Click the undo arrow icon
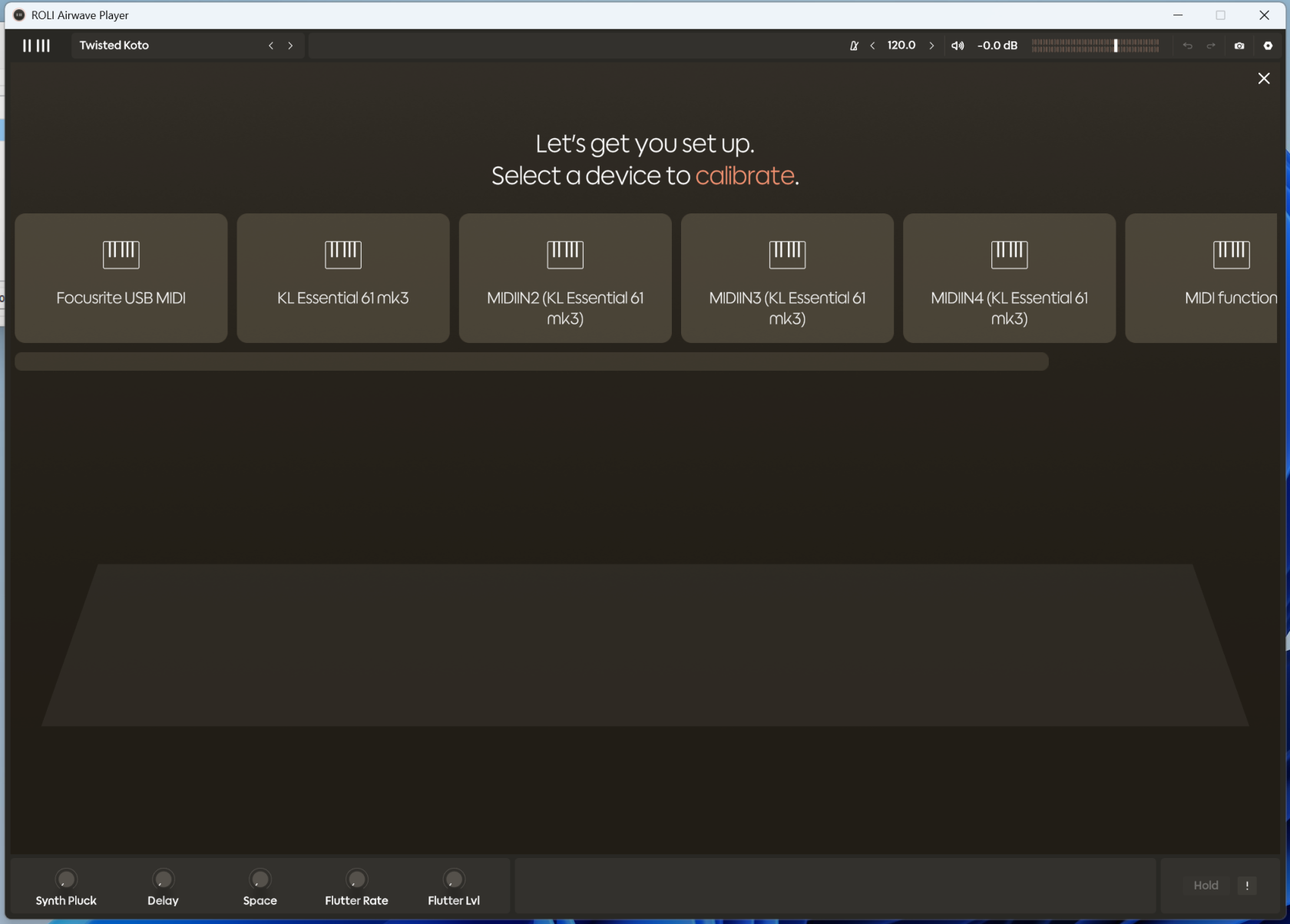This screenshot has width=1290, height=924. (1187, 46)
